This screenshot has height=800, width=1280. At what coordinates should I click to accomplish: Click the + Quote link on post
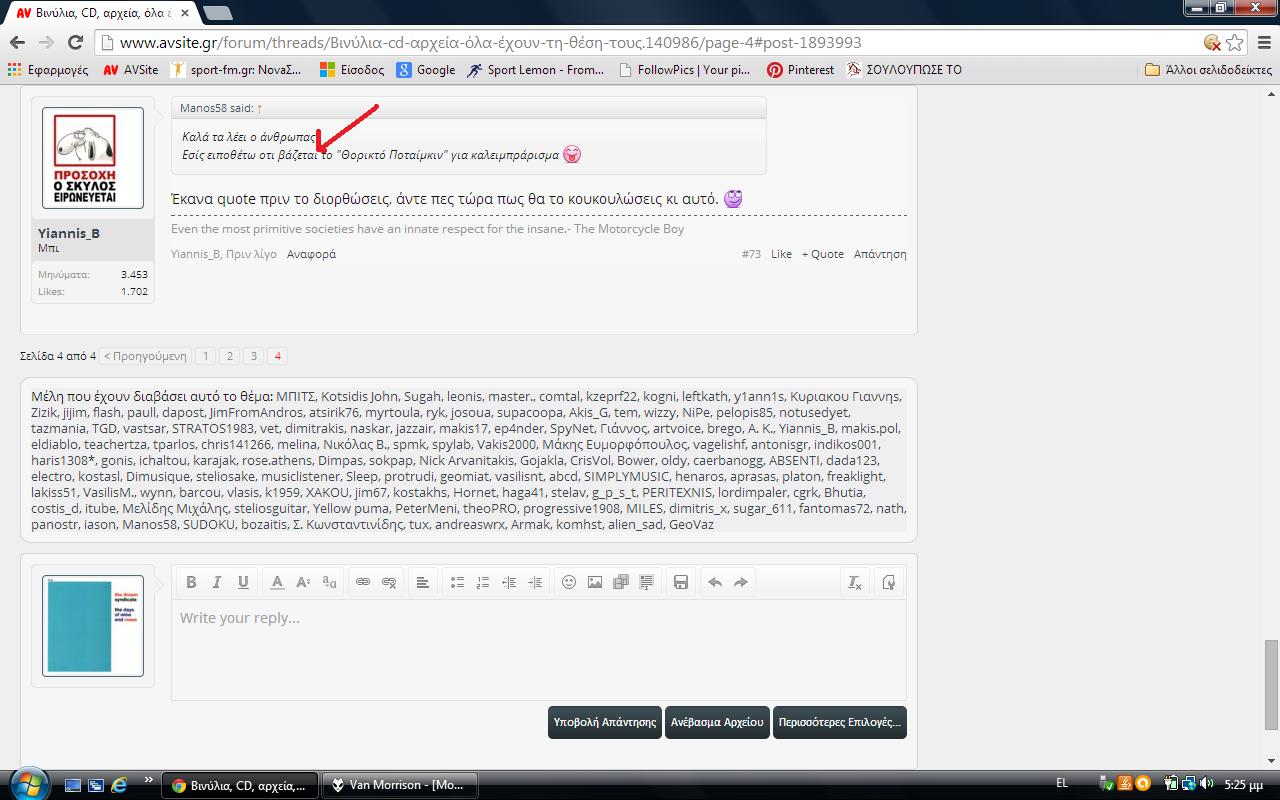(x=822, y=254)
